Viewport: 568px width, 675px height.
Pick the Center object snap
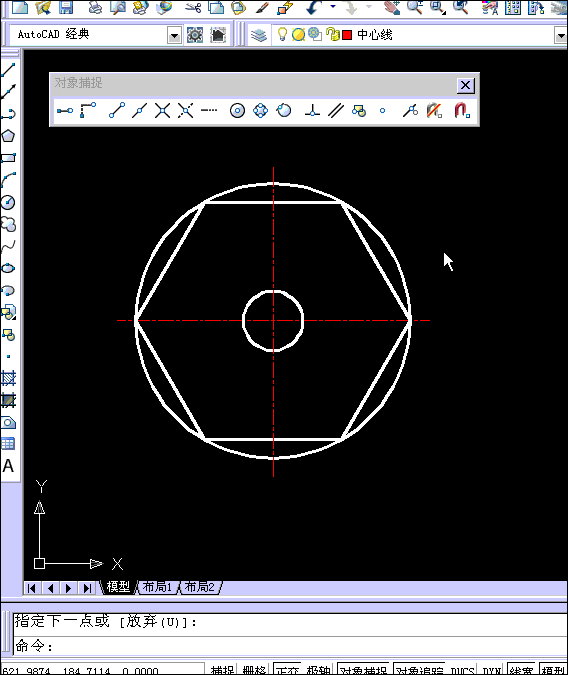(237, 111)
